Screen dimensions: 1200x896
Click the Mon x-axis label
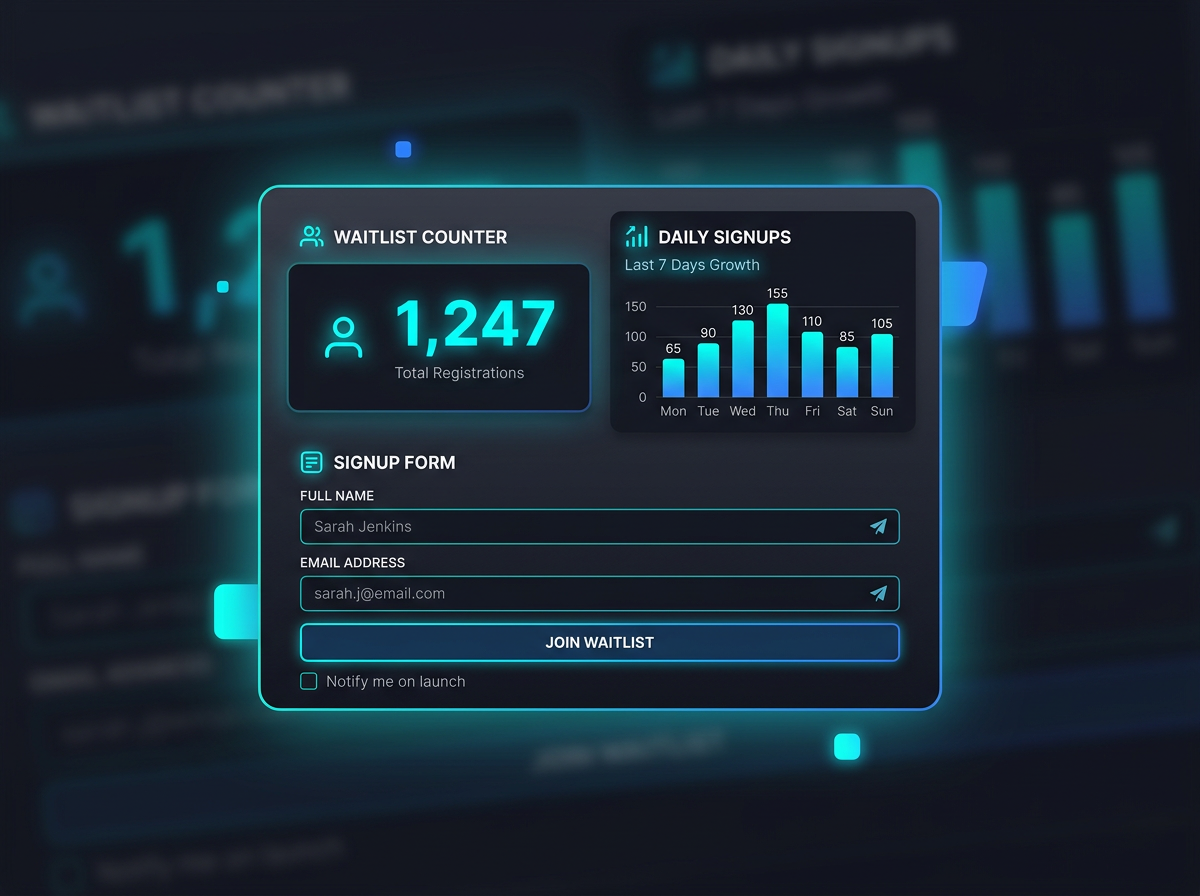(673, 411)
